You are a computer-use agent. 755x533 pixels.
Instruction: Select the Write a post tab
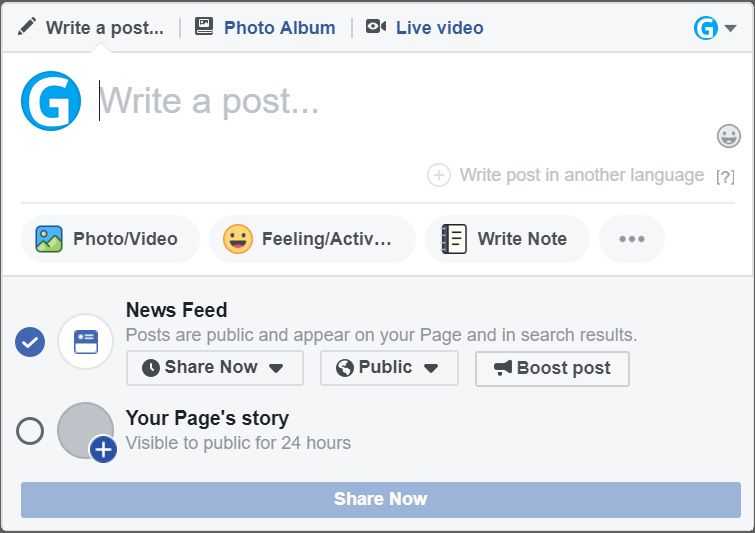click(91, 27)
